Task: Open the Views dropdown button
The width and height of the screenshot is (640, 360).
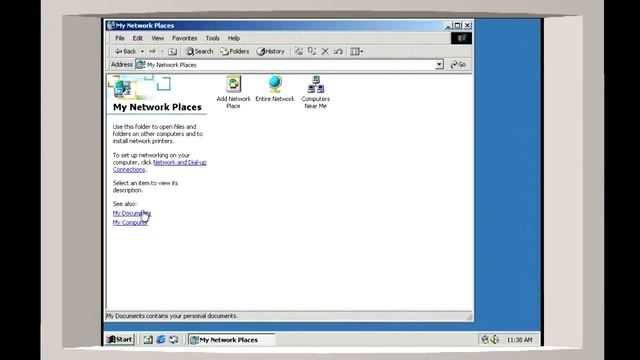Action: point(357,51)
